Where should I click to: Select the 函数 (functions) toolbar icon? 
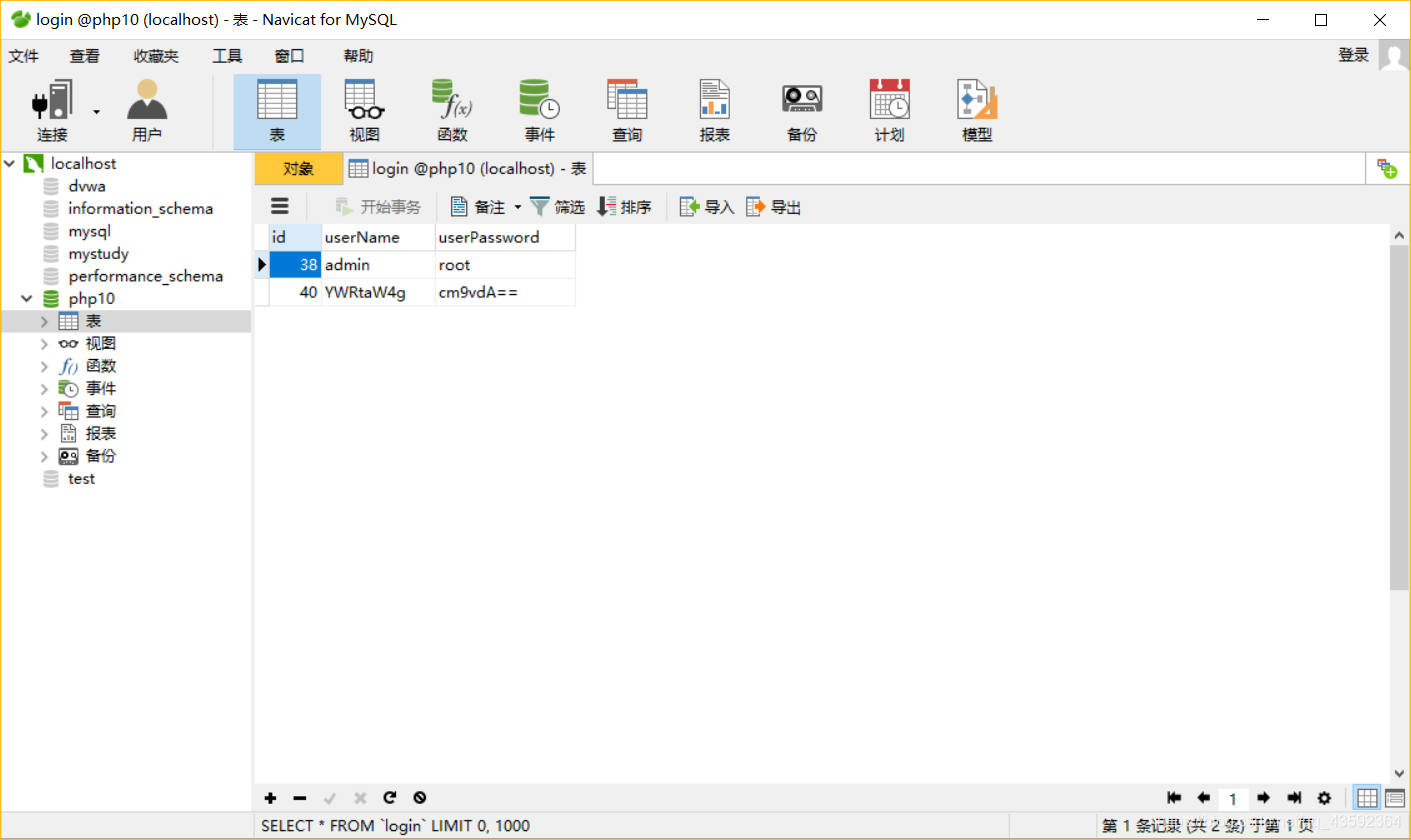451,109
